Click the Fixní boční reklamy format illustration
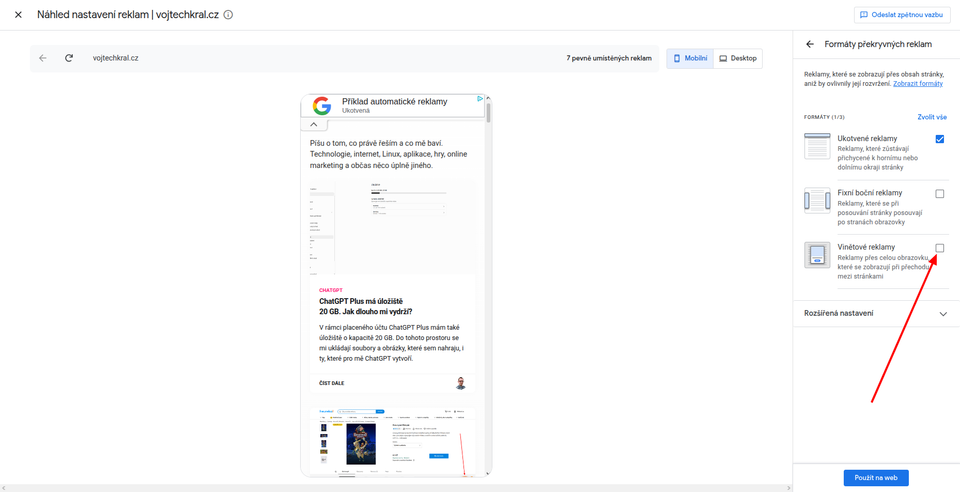 [x=817, y=201]
